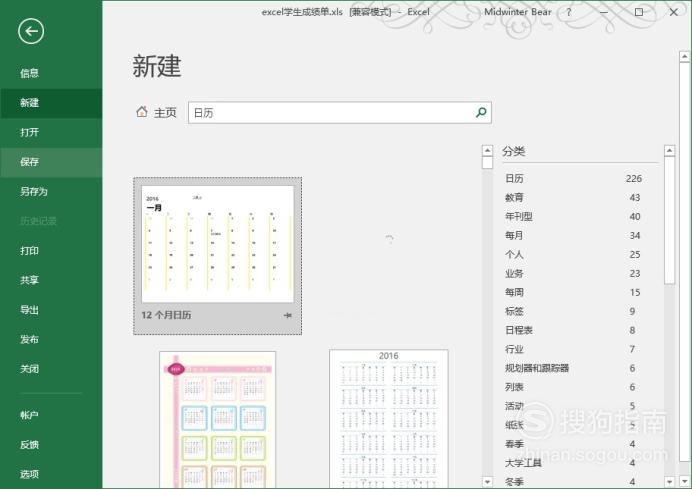Viewport: 692px width, 489px height.
Task: Pin the 12 个月日历 template
Action: click(288, 315)
